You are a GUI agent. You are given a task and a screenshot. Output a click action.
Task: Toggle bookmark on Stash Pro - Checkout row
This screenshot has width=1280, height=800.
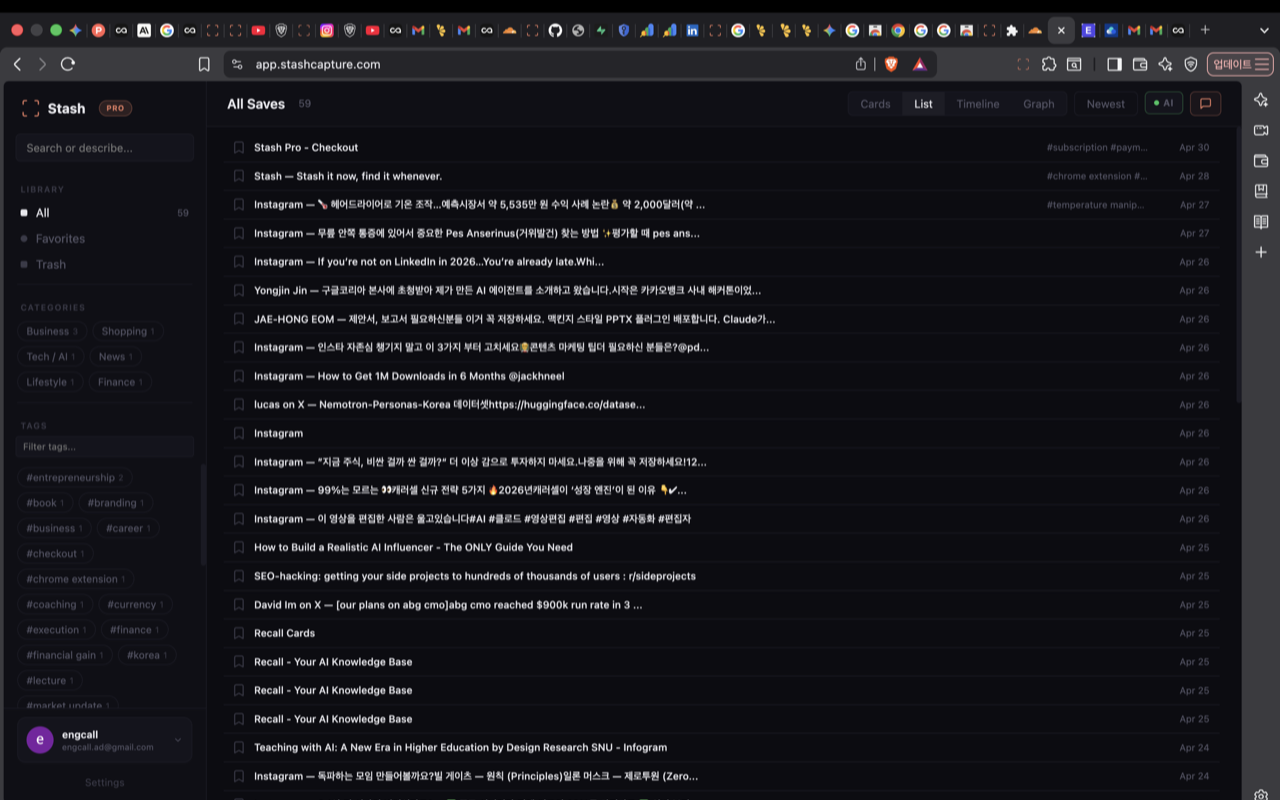tap(239, 147)
